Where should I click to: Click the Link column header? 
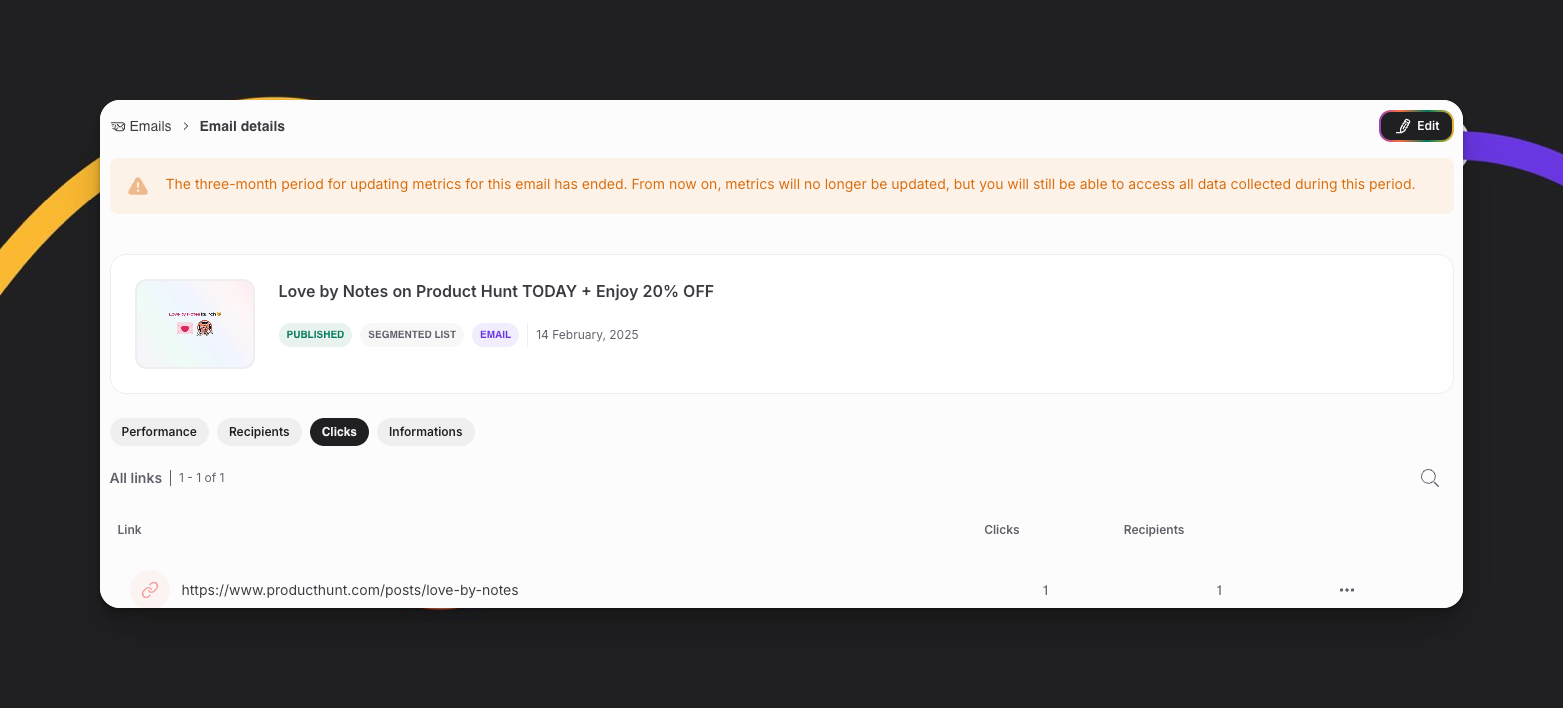(129, 530)
